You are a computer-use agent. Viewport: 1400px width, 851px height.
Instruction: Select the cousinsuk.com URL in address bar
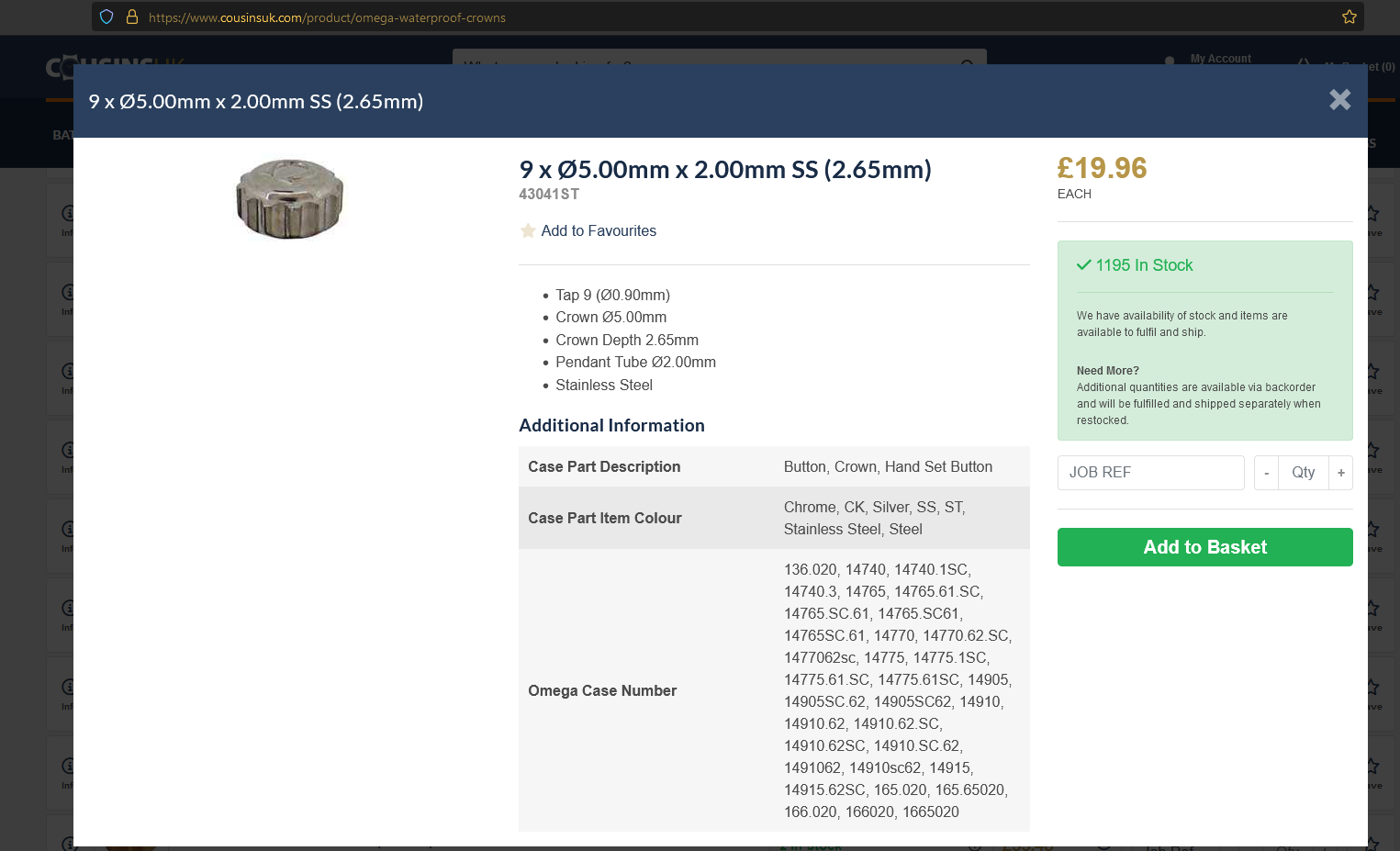pyautogui.click(x=327, y=17)
